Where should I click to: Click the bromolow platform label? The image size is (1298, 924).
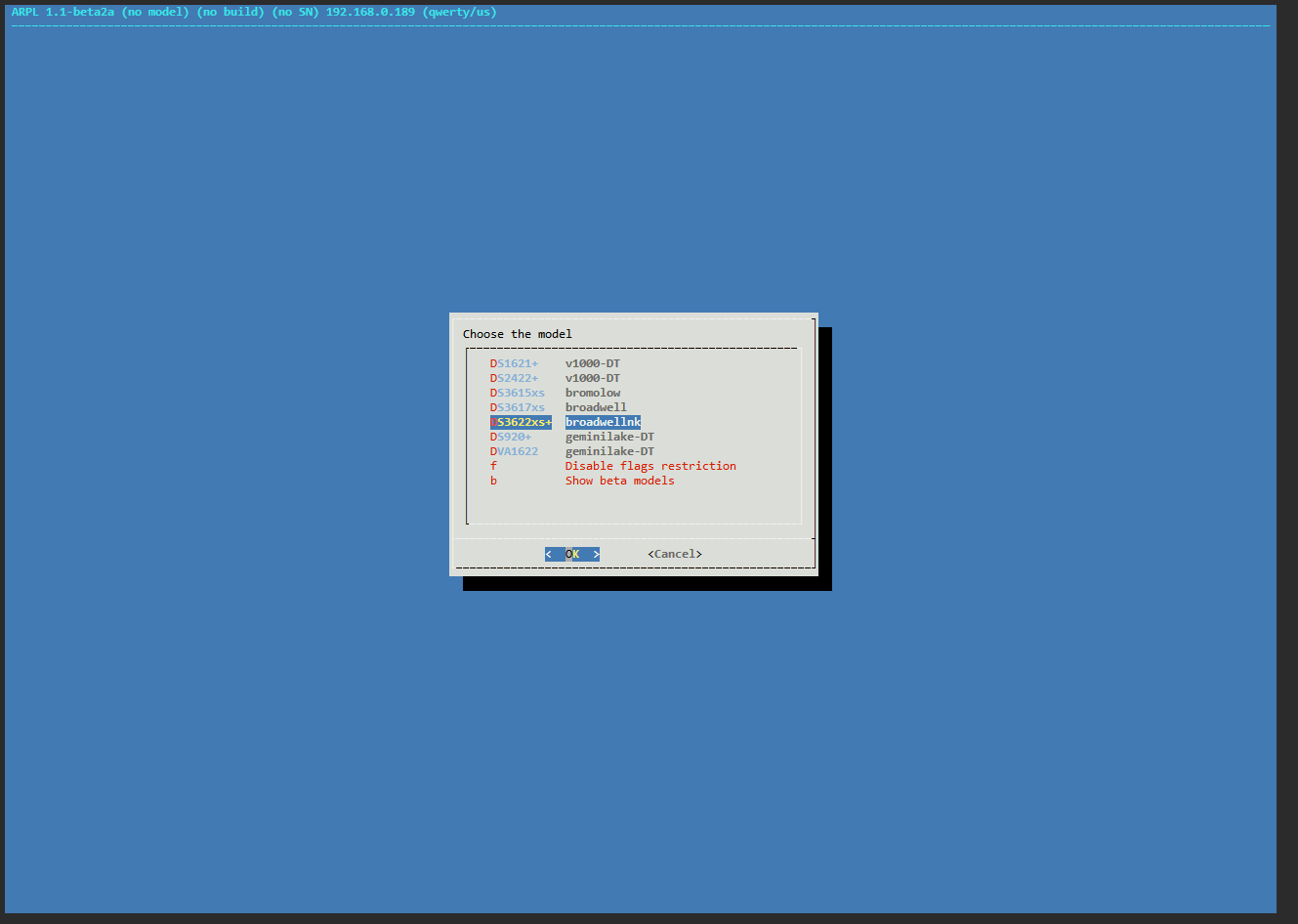(x=593, y=393)
